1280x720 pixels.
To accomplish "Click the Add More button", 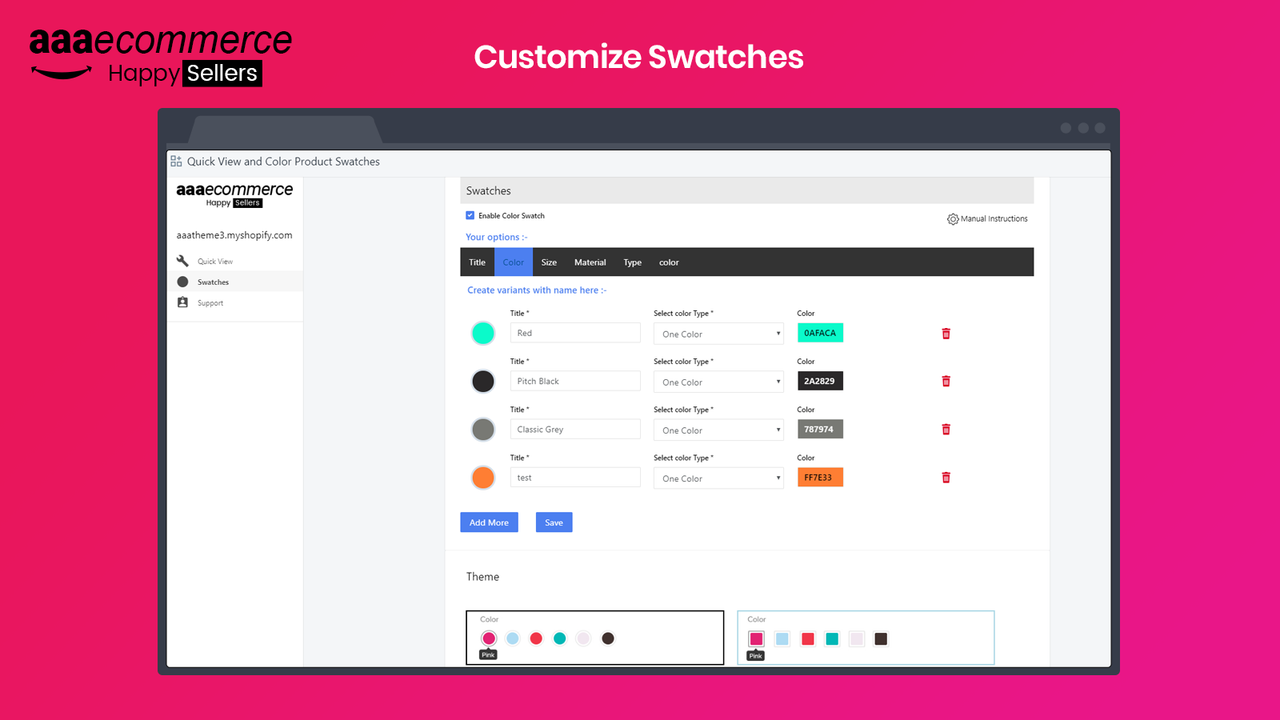I will tap(489, 522).
